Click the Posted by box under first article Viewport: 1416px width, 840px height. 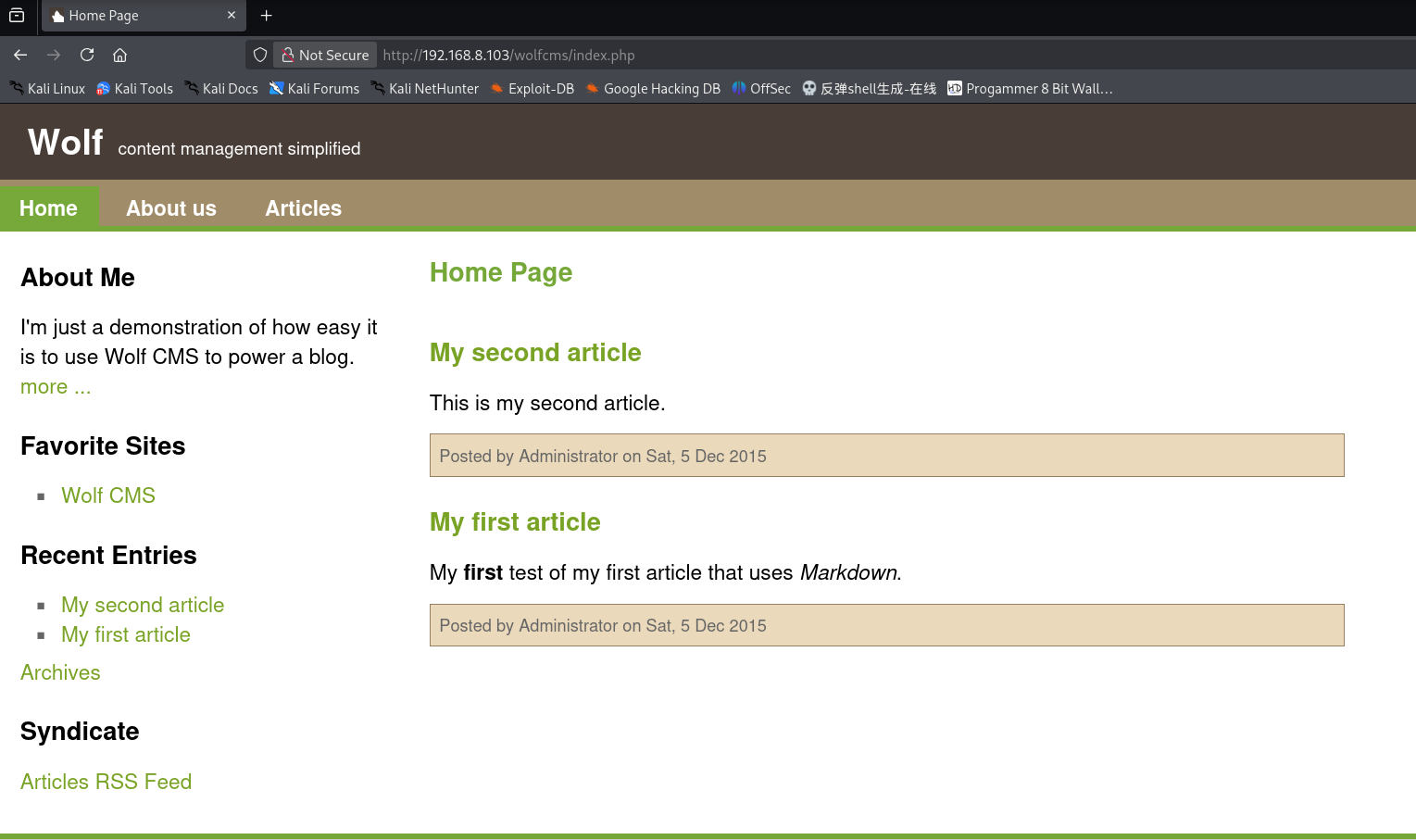coord(886,625)
